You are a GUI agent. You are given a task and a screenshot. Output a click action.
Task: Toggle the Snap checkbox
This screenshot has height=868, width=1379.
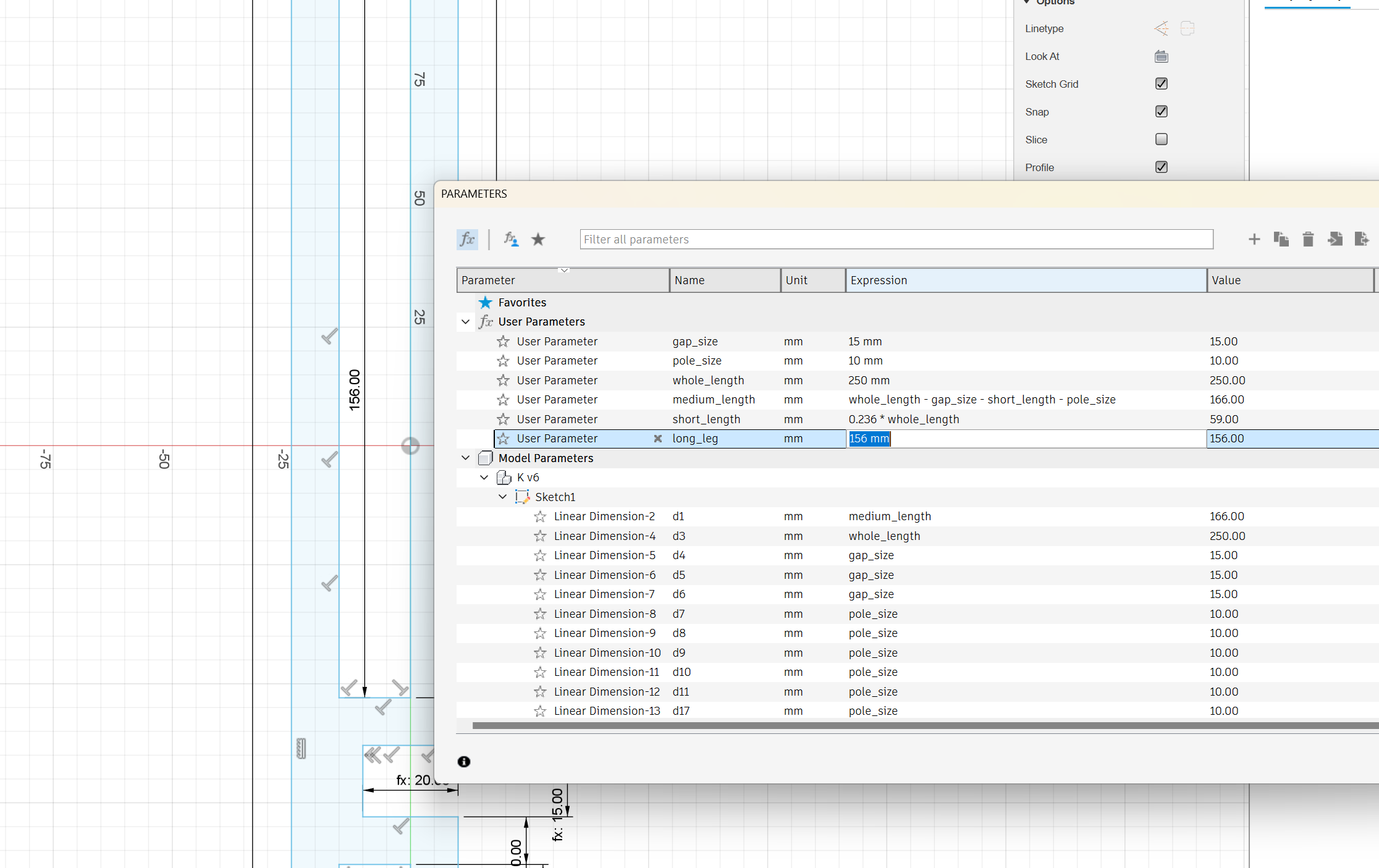tap(1162, 111)
